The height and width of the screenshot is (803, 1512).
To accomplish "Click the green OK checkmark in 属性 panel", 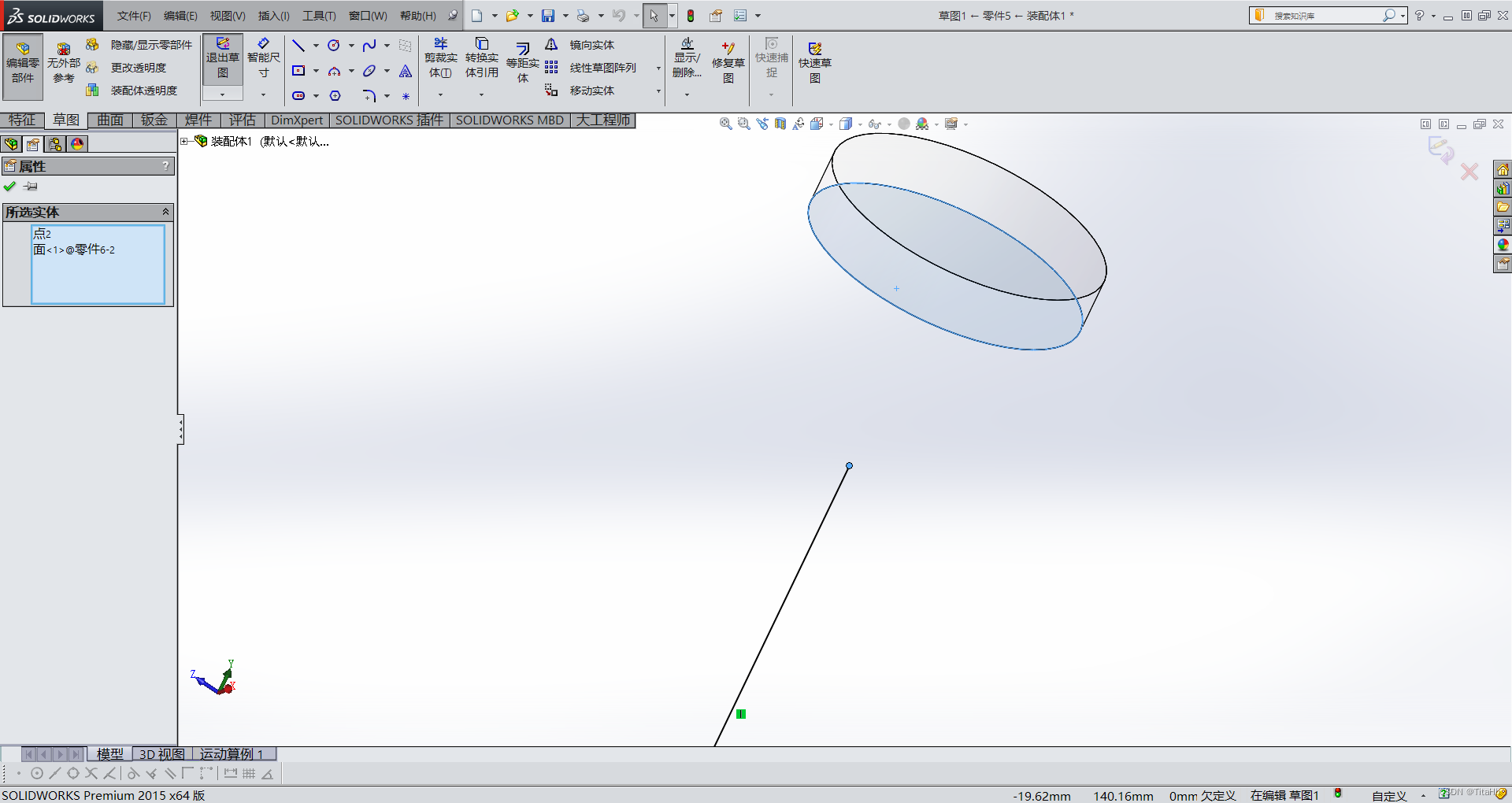I will point(9,187).
